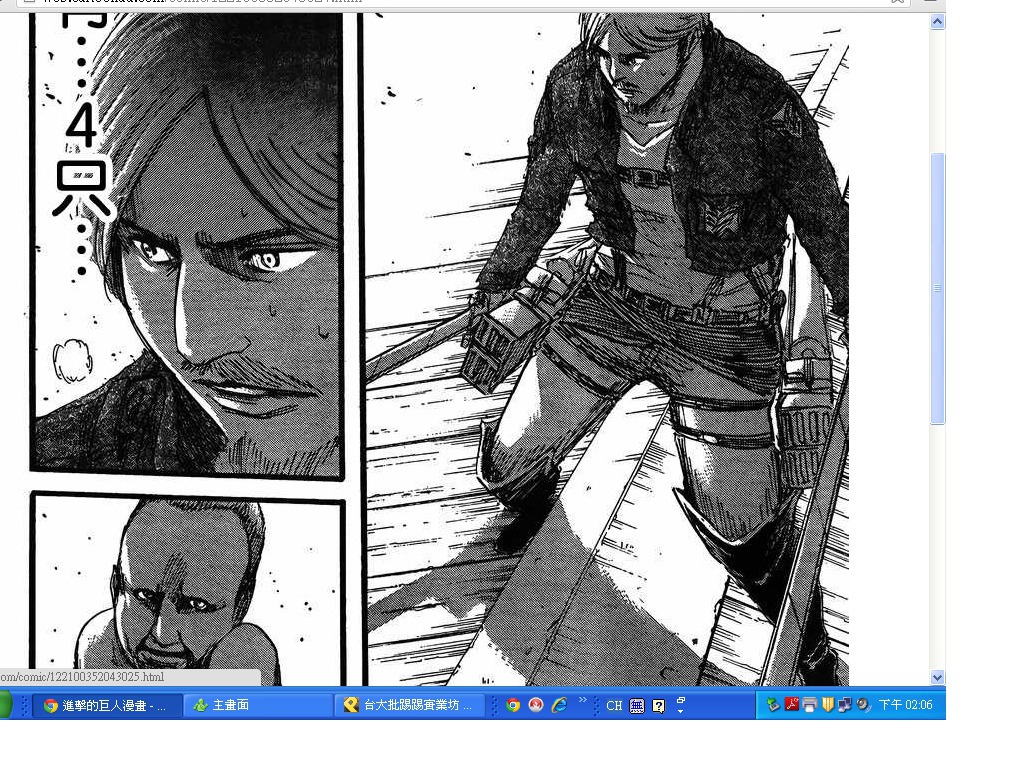The height and width of the screenshot is (768, 1024).
Task: Expand hidden quick launch items chevron
Action: [x=583, y=700]
